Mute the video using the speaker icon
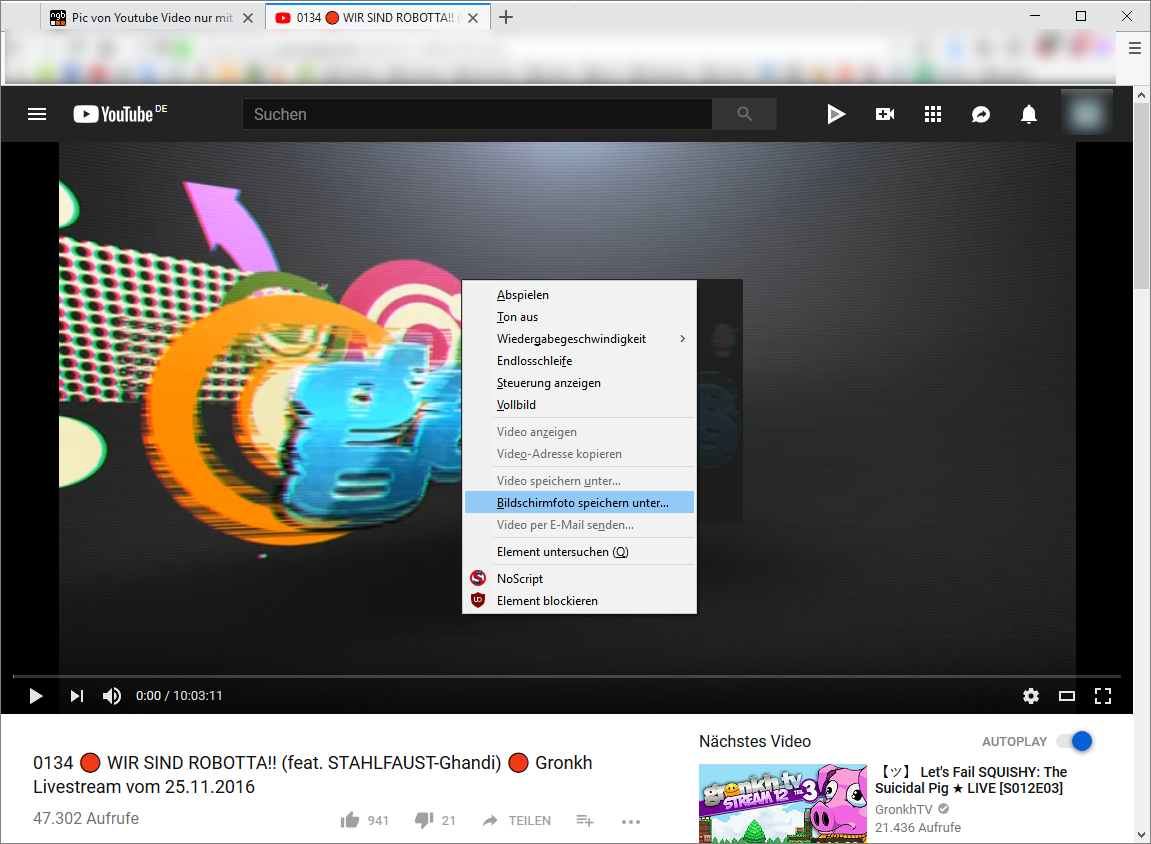 [112, 696]
